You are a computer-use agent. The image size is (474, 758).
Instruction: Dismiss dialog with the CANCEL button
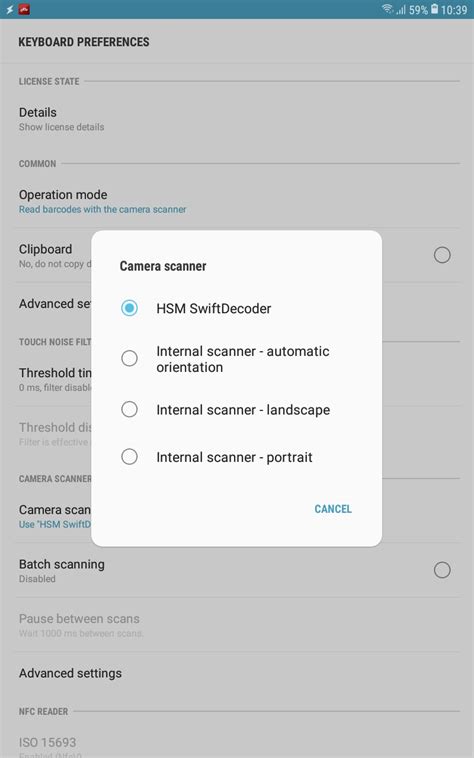coord(333,509)
